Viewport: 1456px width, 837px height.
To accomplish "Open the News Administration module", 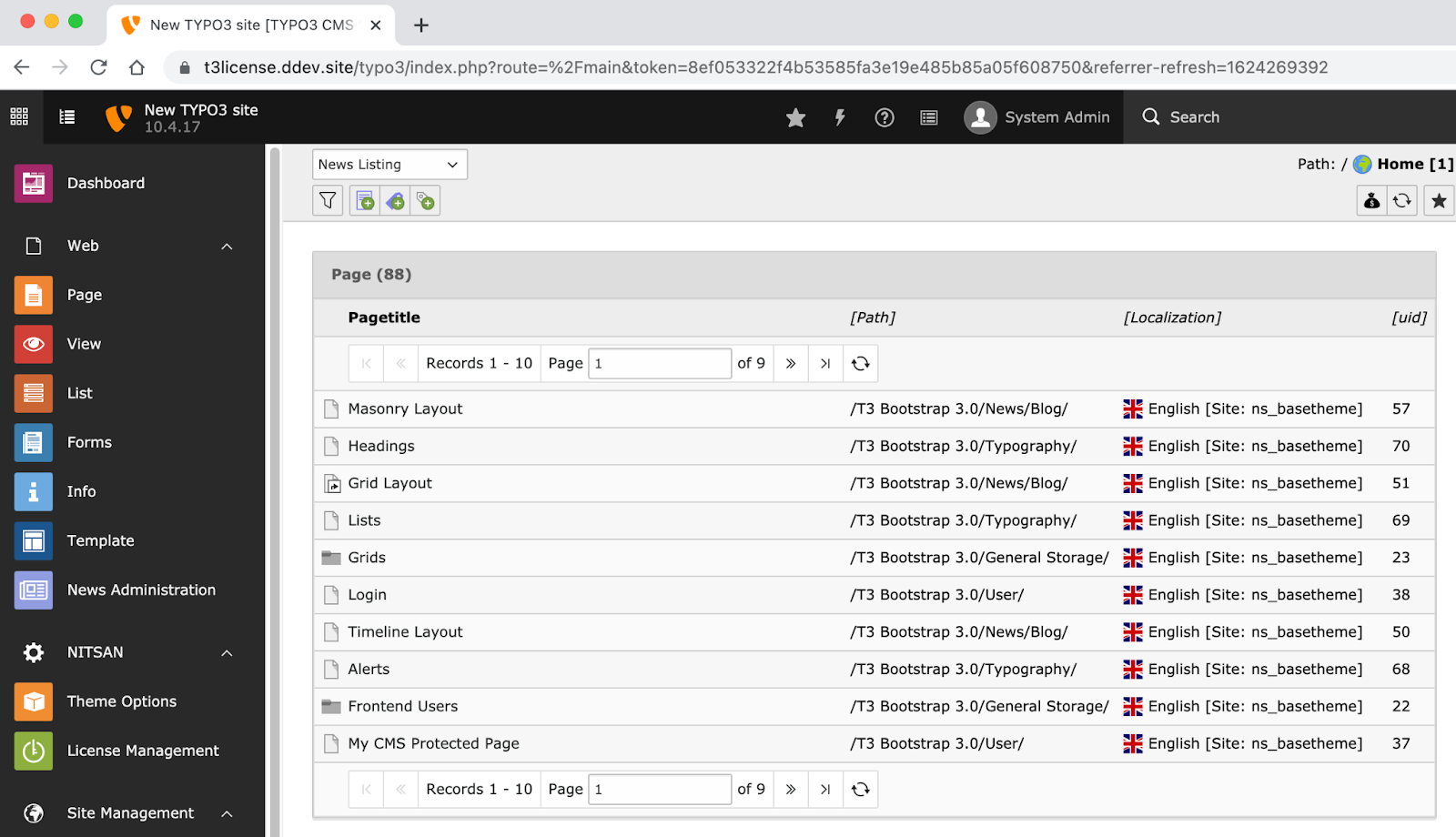I will tap(141, 590).
